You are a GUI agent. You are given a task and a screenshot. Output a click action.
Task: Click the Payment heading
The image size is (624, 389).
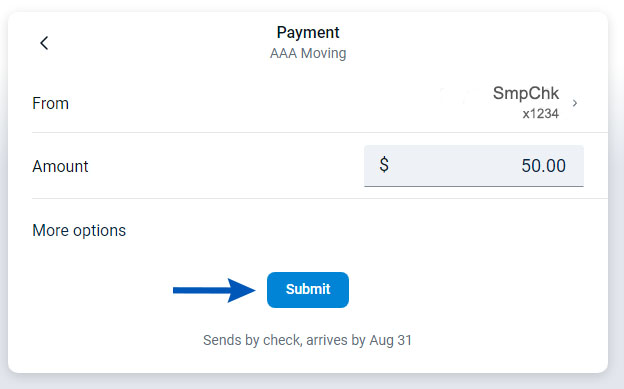pos(308,32)
